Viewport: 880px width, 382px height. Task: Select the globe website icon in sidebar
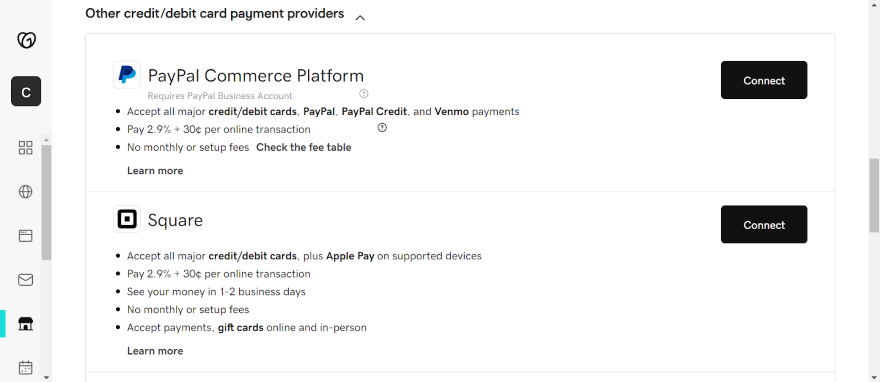pyautogui.click(x=26, y=192)
